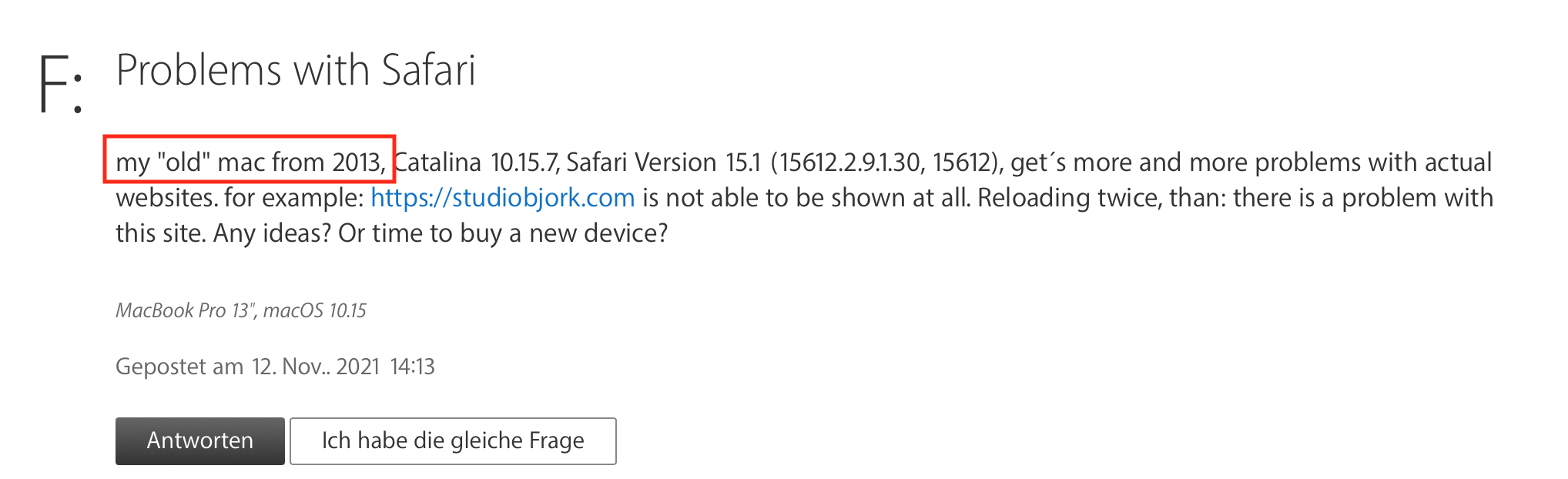Screen dimensions: 1568x479
Task: Click the Antworten button
Action: (199, 440)
